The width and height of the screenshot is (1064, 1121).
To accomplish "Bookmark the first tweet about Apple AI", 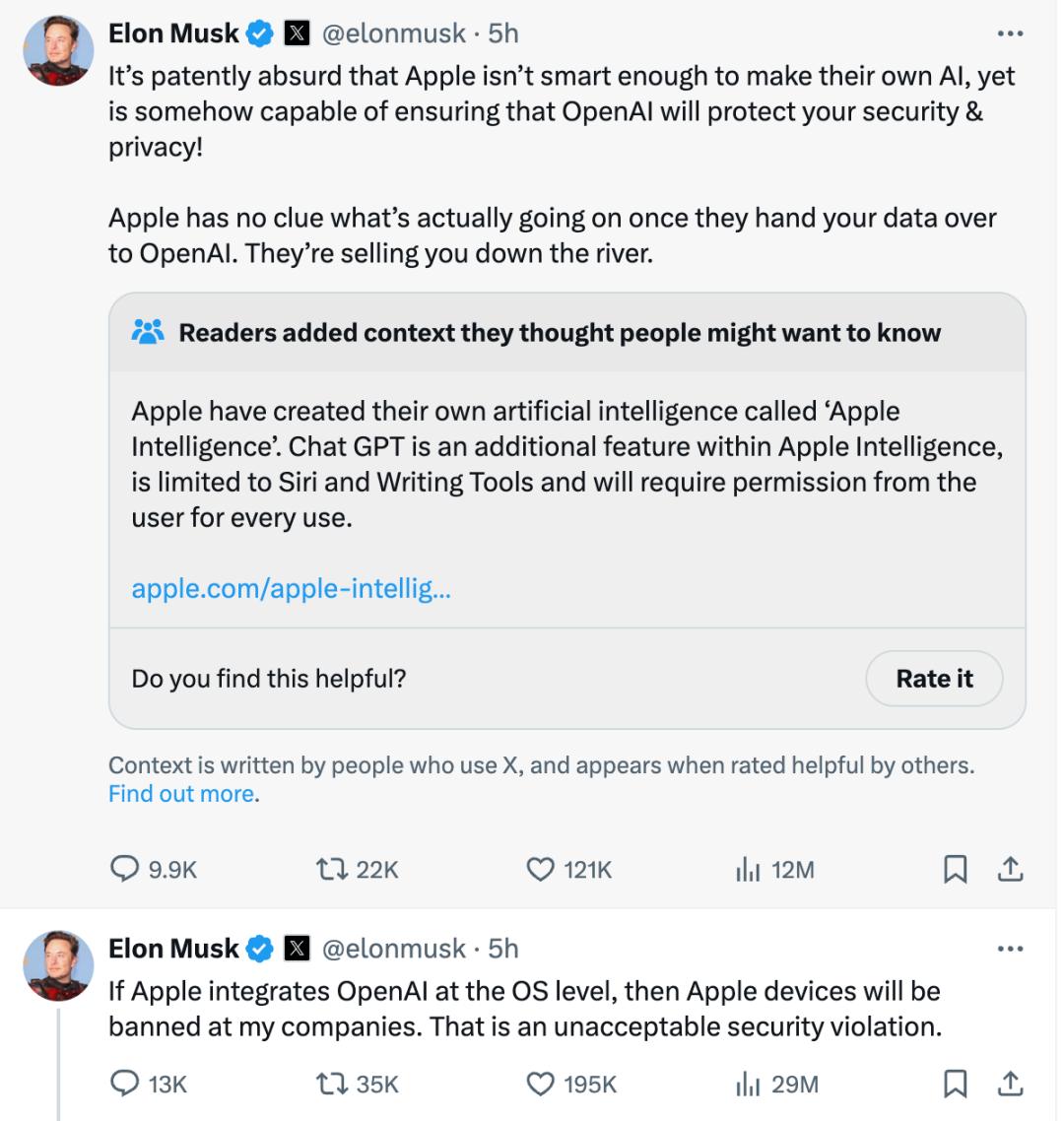I will point(955,869).
